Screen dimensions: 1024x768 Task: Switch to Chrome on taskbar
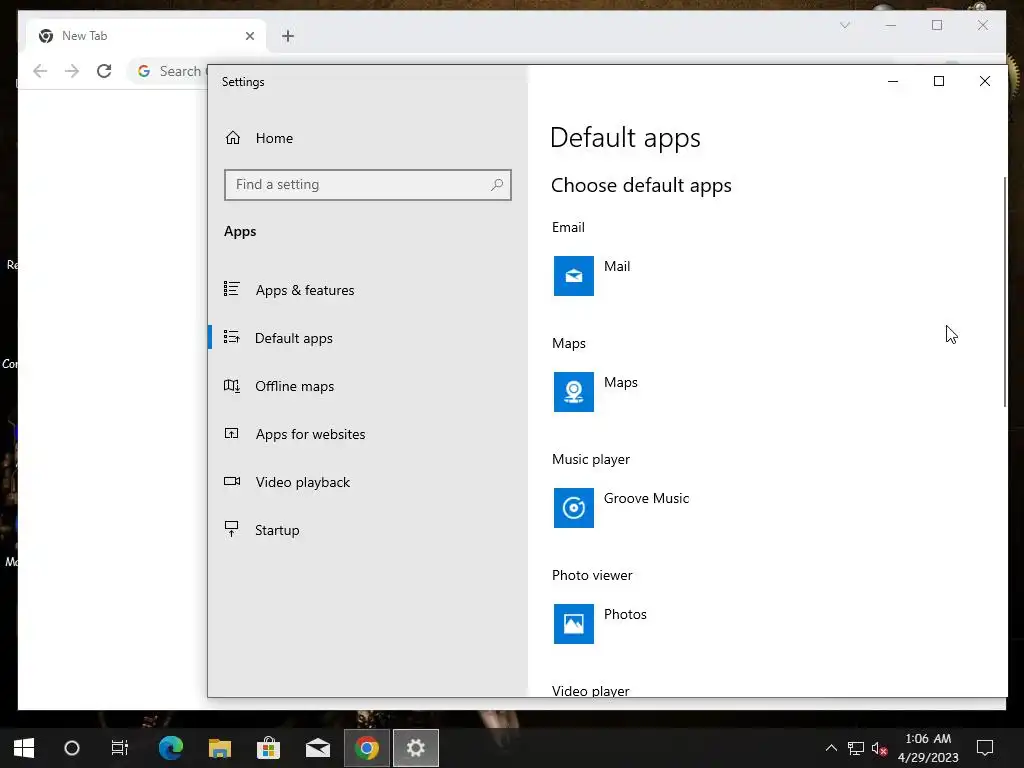(367, 748)
